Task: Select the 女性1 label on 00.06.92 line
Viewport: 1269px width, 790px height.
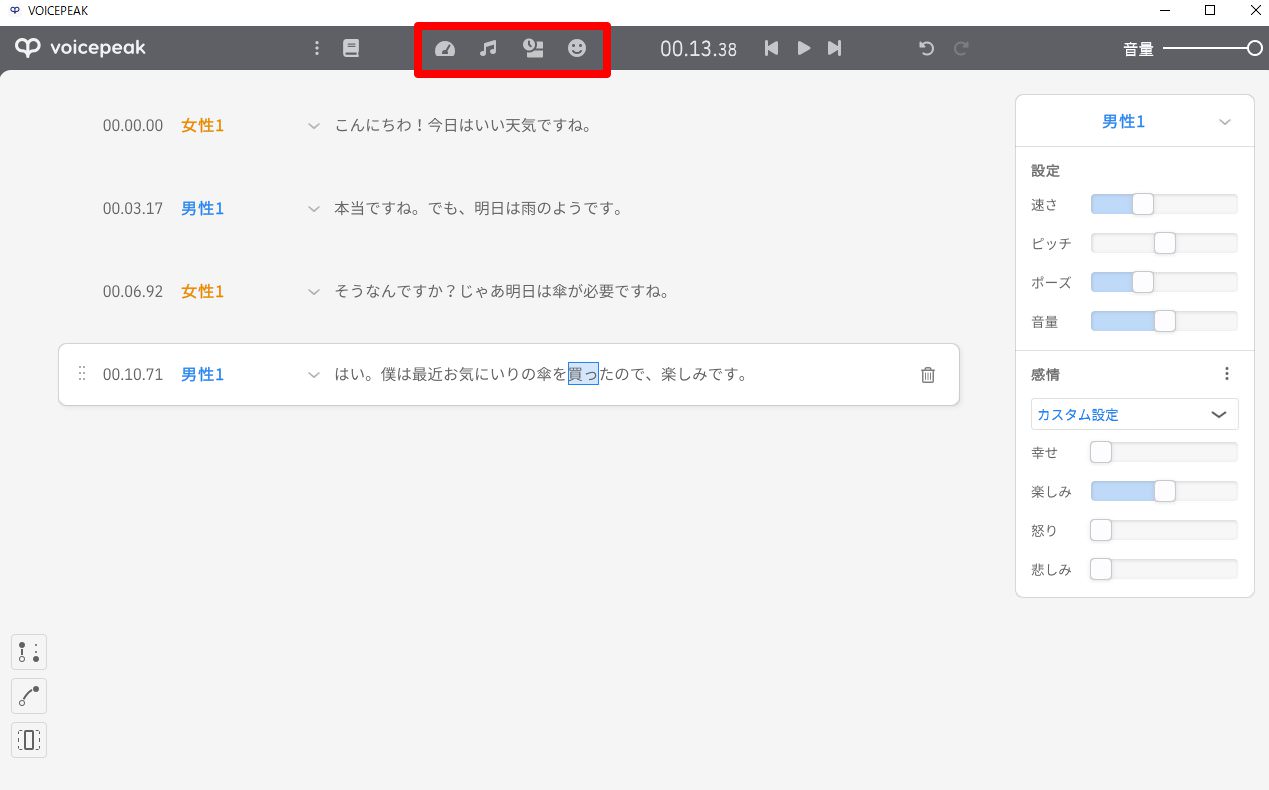Action: (202, 292)
